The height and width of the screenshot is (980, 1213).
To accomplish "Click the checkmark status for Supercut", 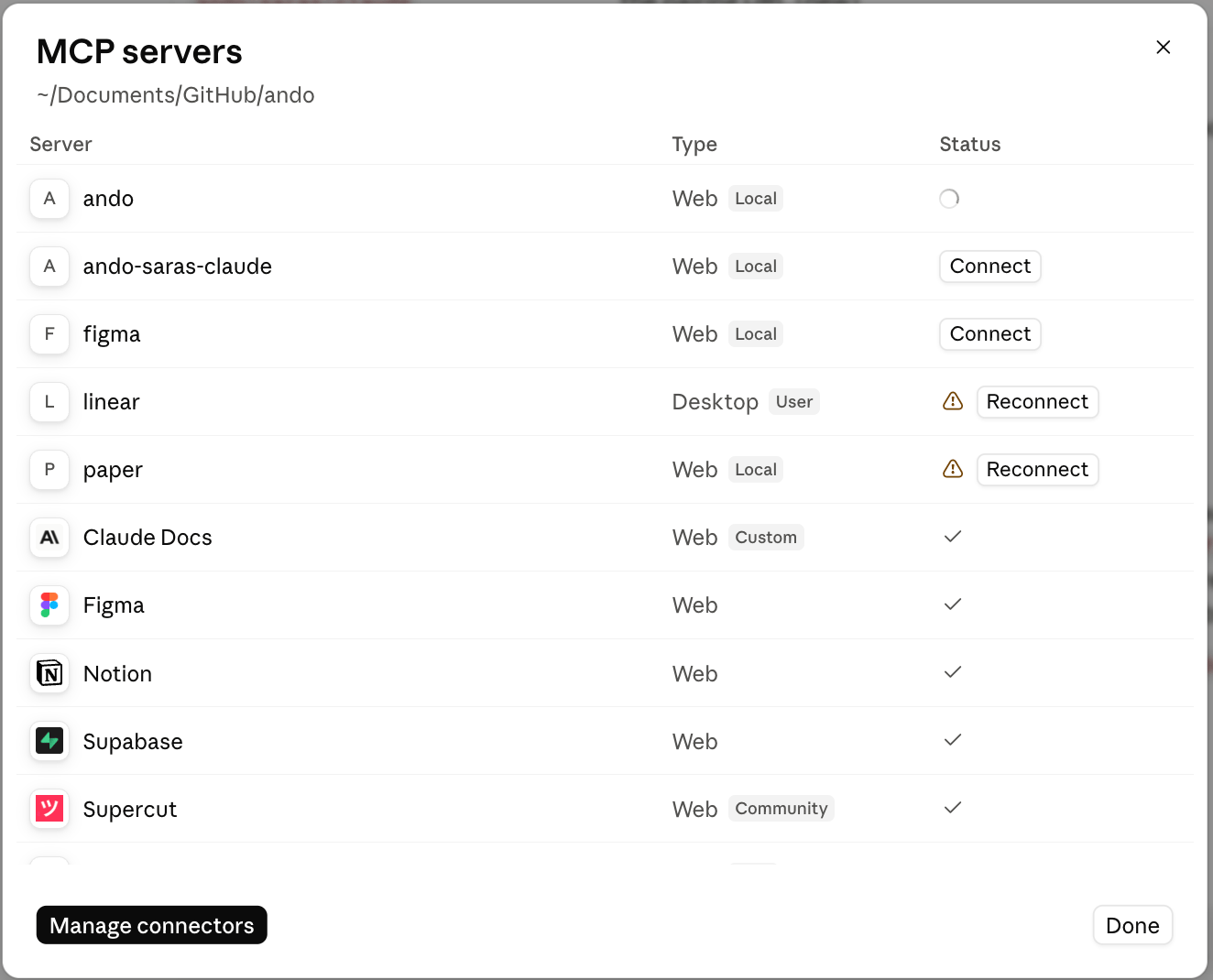I will click(x=953, y=808).
